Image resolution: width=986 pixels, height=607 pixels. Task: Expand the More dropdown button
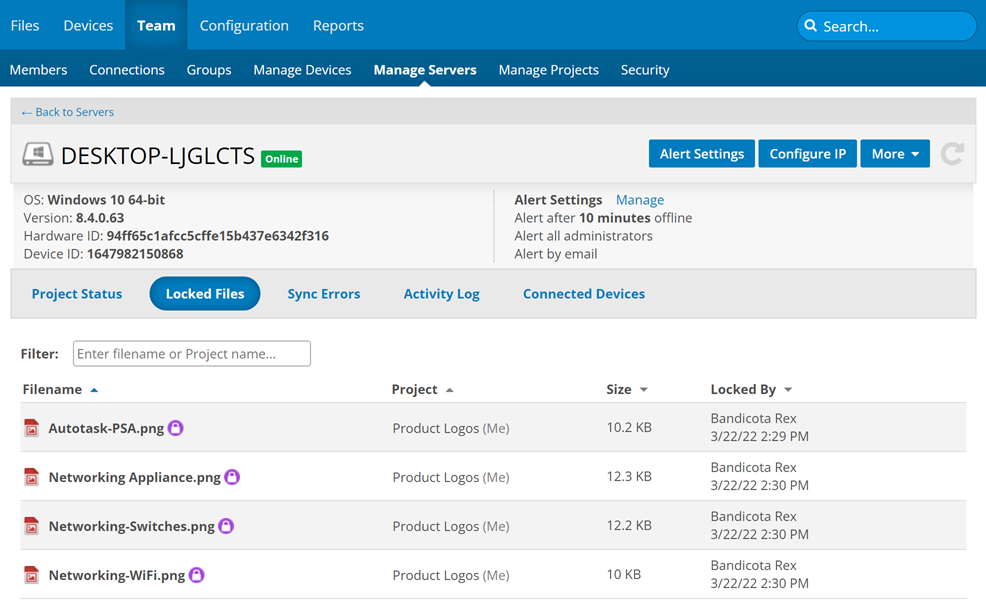(894, 154)
